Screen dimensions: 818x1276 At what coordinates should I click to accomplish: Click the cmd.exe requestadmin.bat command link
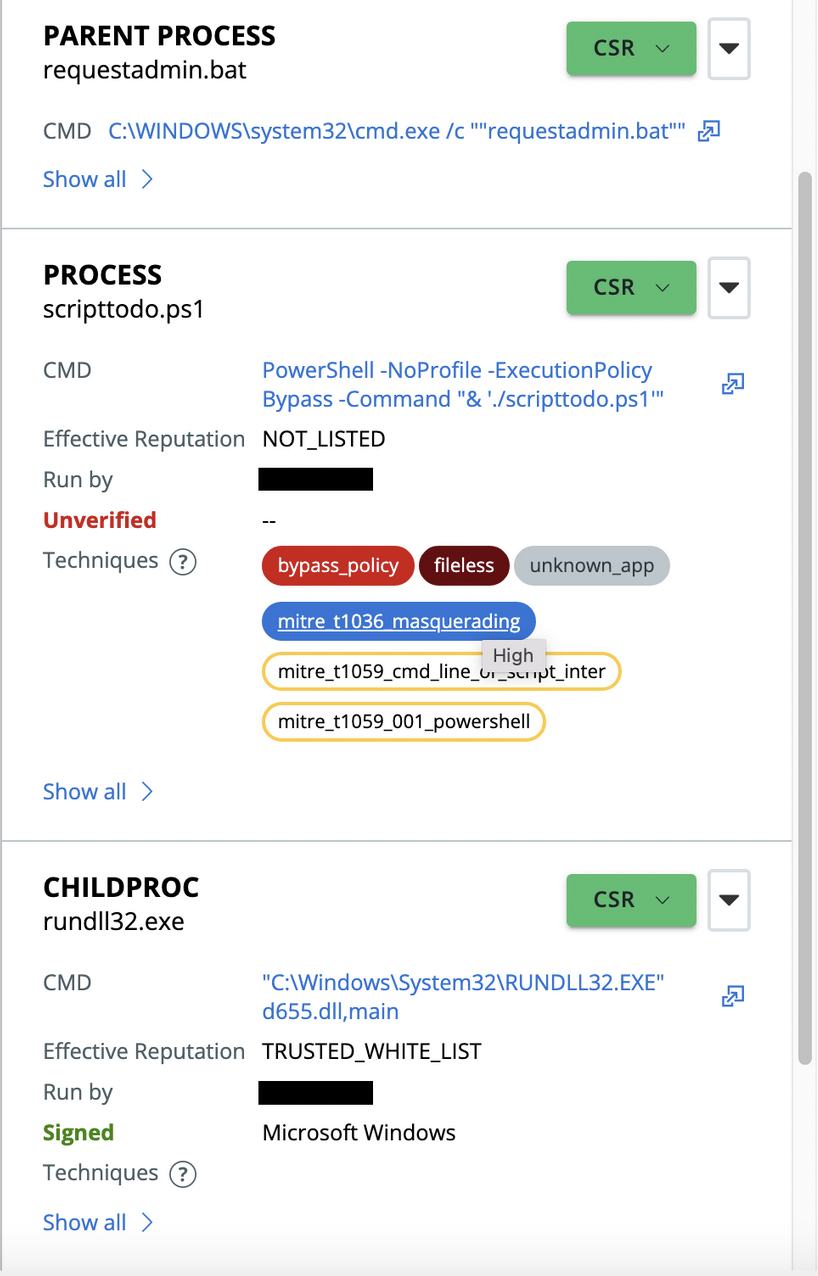pos(396,131)
